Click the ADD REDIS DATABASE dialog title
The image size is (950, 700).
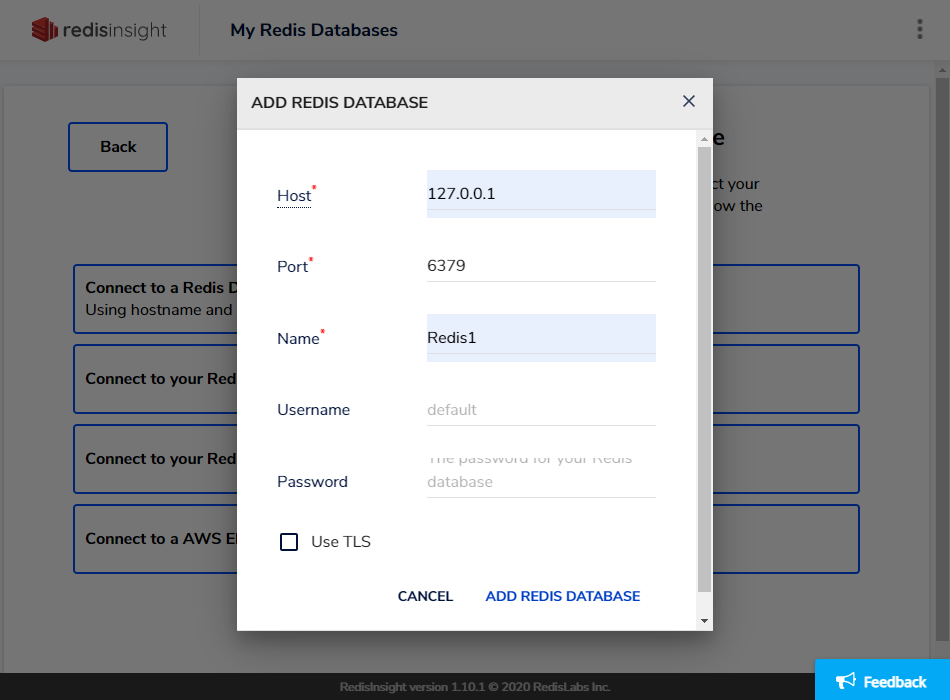[x=339, y=102]
